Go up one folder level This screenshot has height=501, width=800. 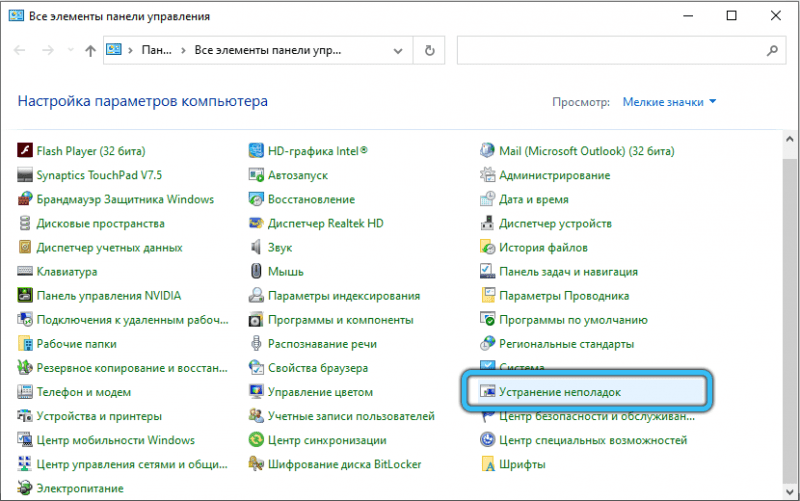(90, 50)
